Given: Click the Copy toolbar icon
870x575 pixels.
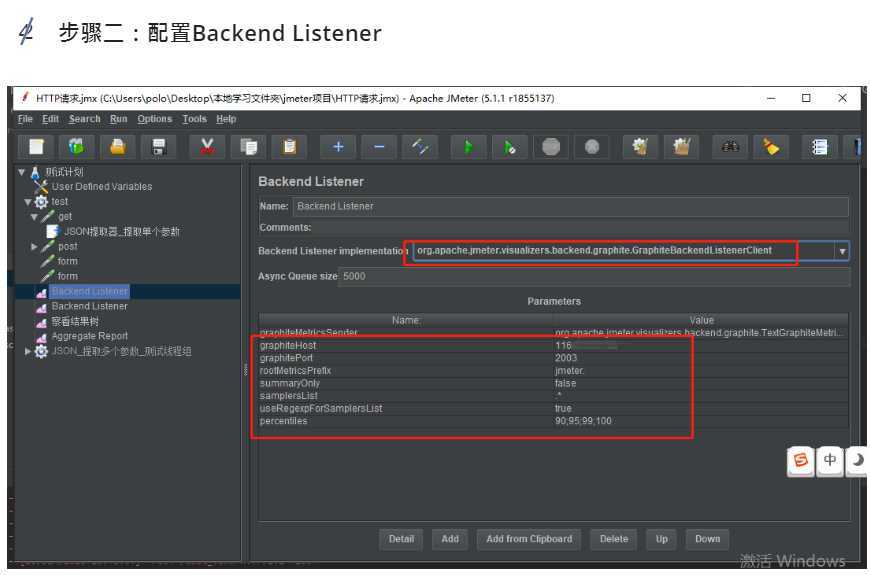Looking at the screenshot, I should pyautogui.click(x=248, y=147).
